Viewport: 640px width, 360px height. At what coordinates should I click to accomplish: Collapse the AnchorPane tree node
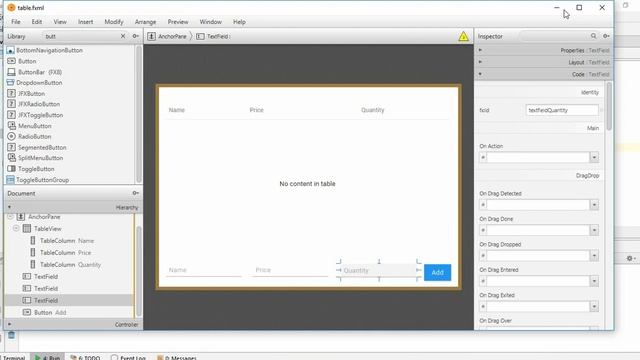click(x=10, y=217)
